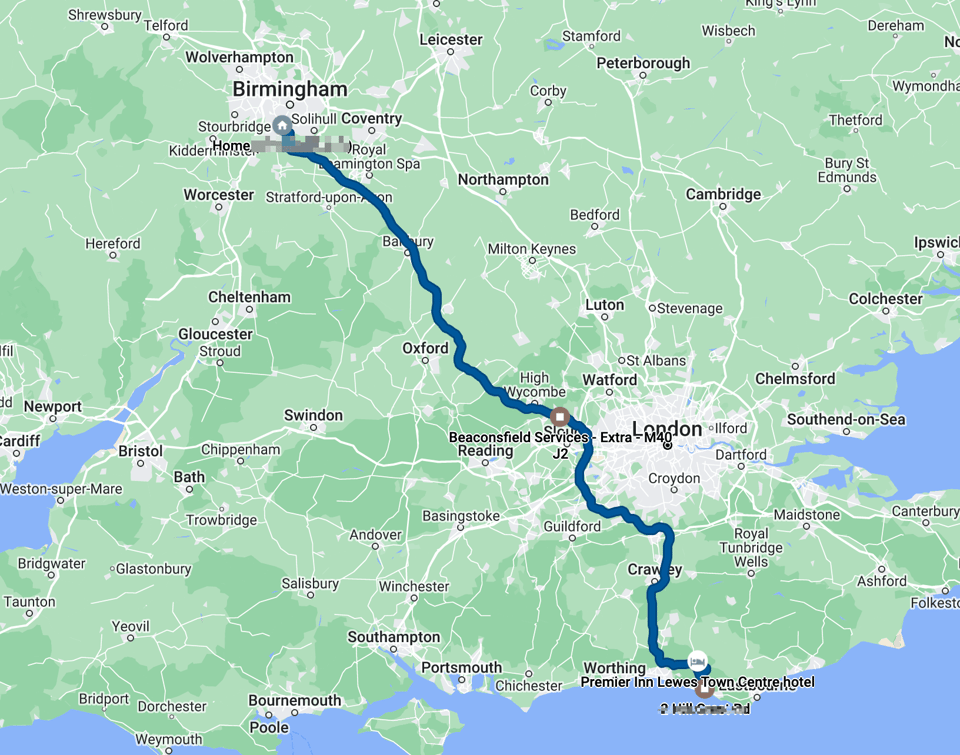Open the Premier Inn Lewes hotel bed icon
The height and width of the screenshot is (755, 960).
point(697,661)
